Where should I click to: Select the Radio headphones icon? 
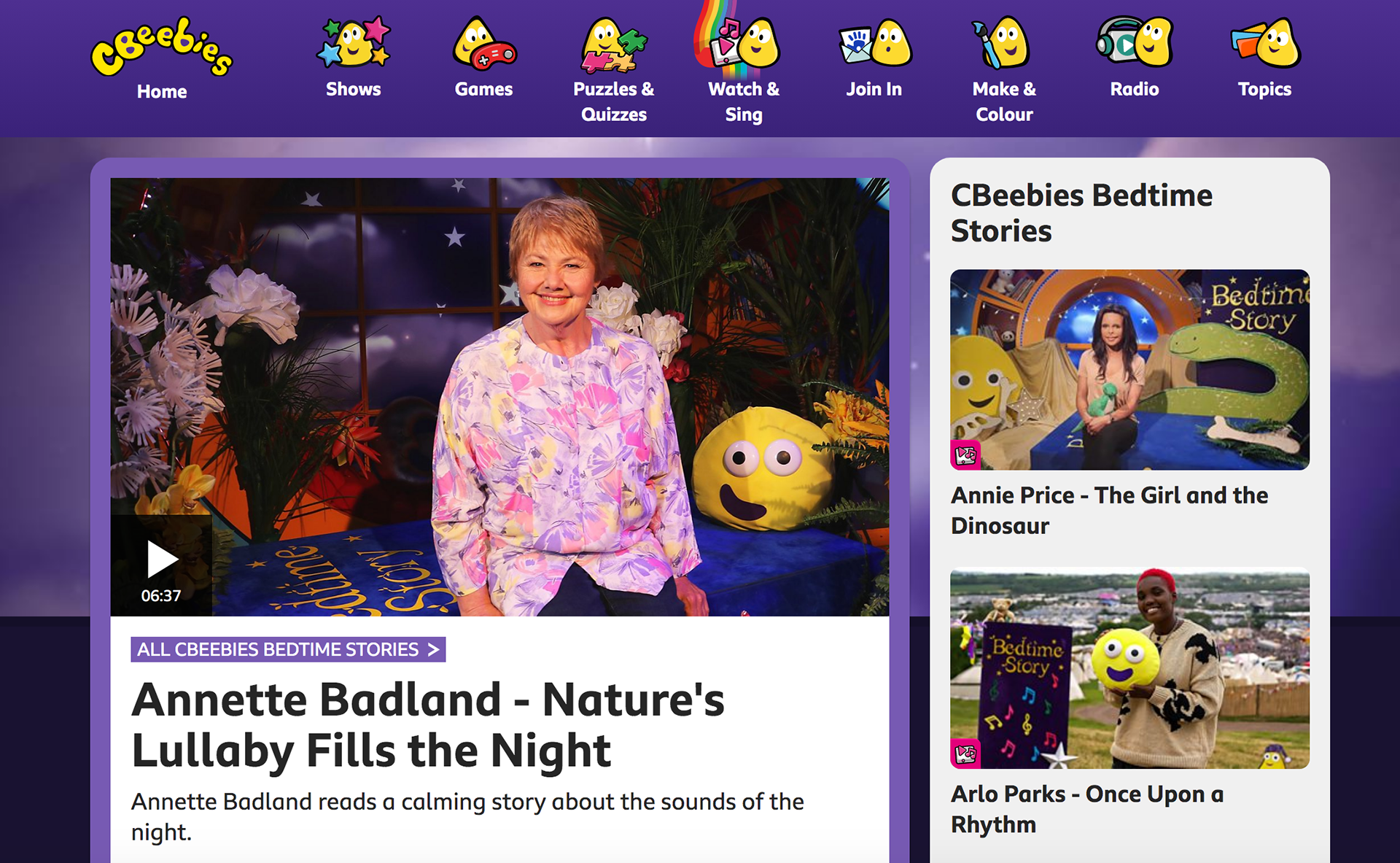click(x=1134, y=42)
